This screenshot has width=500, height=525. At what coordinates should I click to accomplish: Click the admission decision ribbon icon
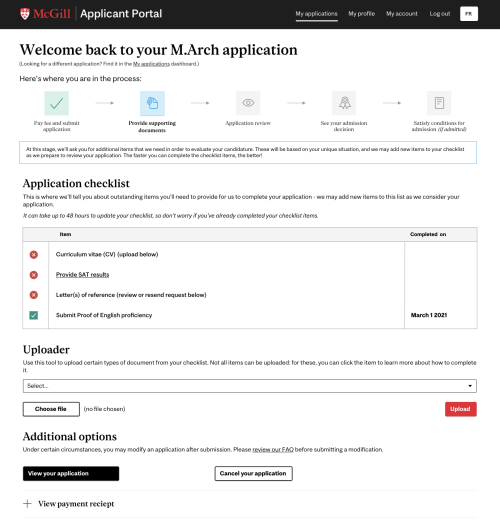pos(344,103)
